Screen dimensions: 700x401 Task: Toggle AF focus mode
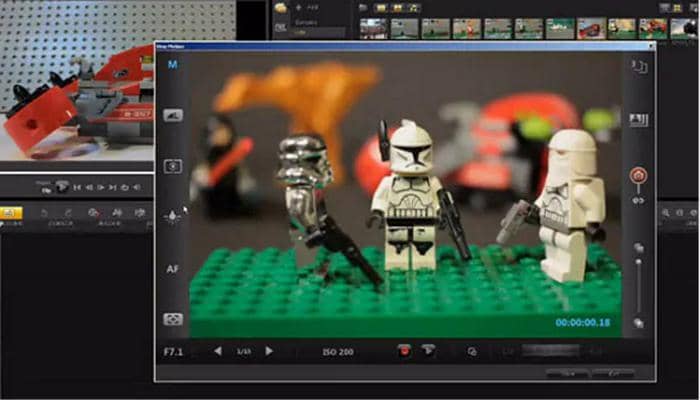pyautogui.click(x=172, y=269)
